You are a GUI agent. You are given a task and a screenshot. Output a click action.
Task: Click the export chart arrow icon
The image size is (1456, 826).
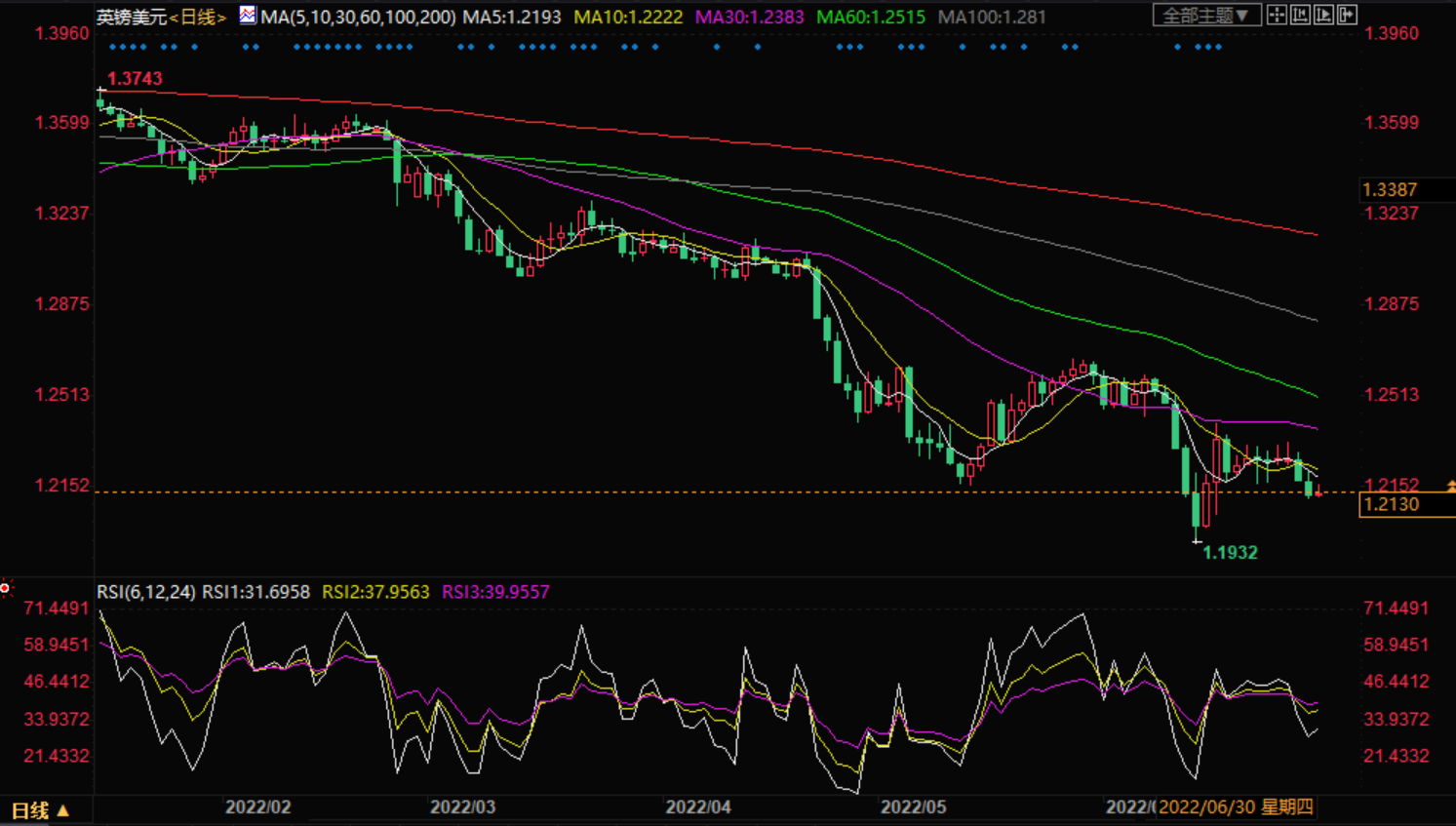point(1347,15)
